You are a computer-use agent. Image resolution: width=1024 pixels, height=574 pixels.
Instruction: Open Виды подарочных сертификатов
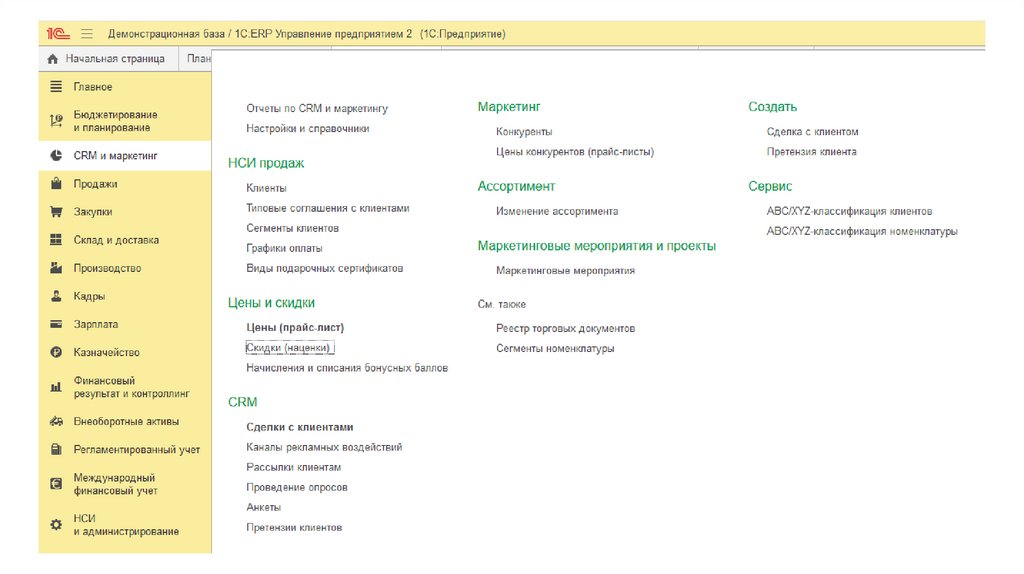coord(325,268)
